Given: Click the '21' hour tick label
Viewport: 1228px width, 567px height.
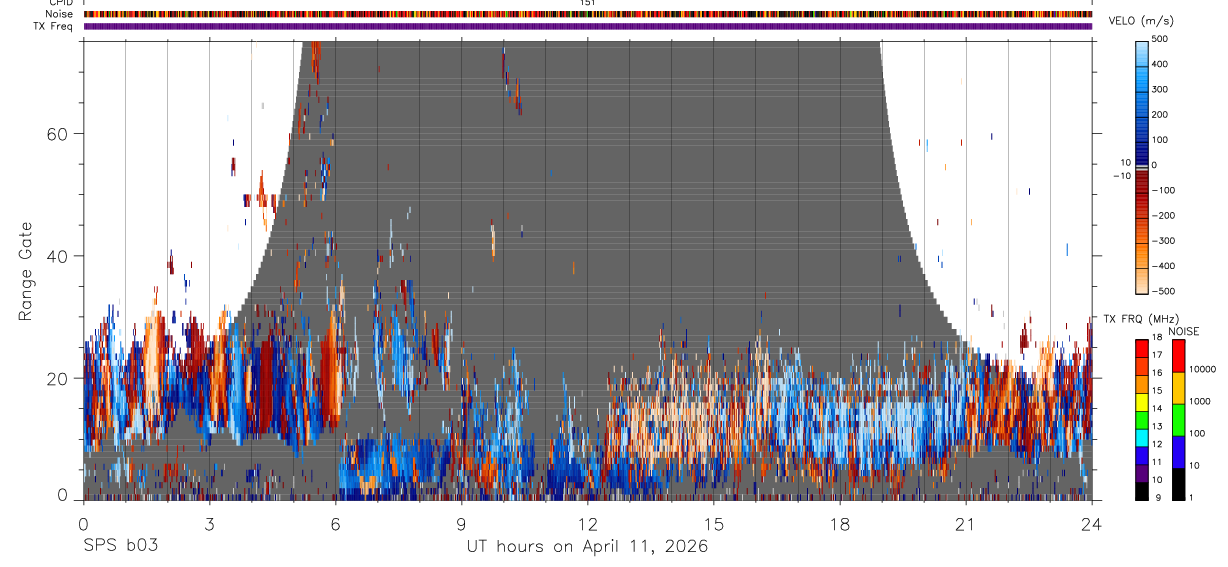Looking at the screenshot, I should pos(966,524).
